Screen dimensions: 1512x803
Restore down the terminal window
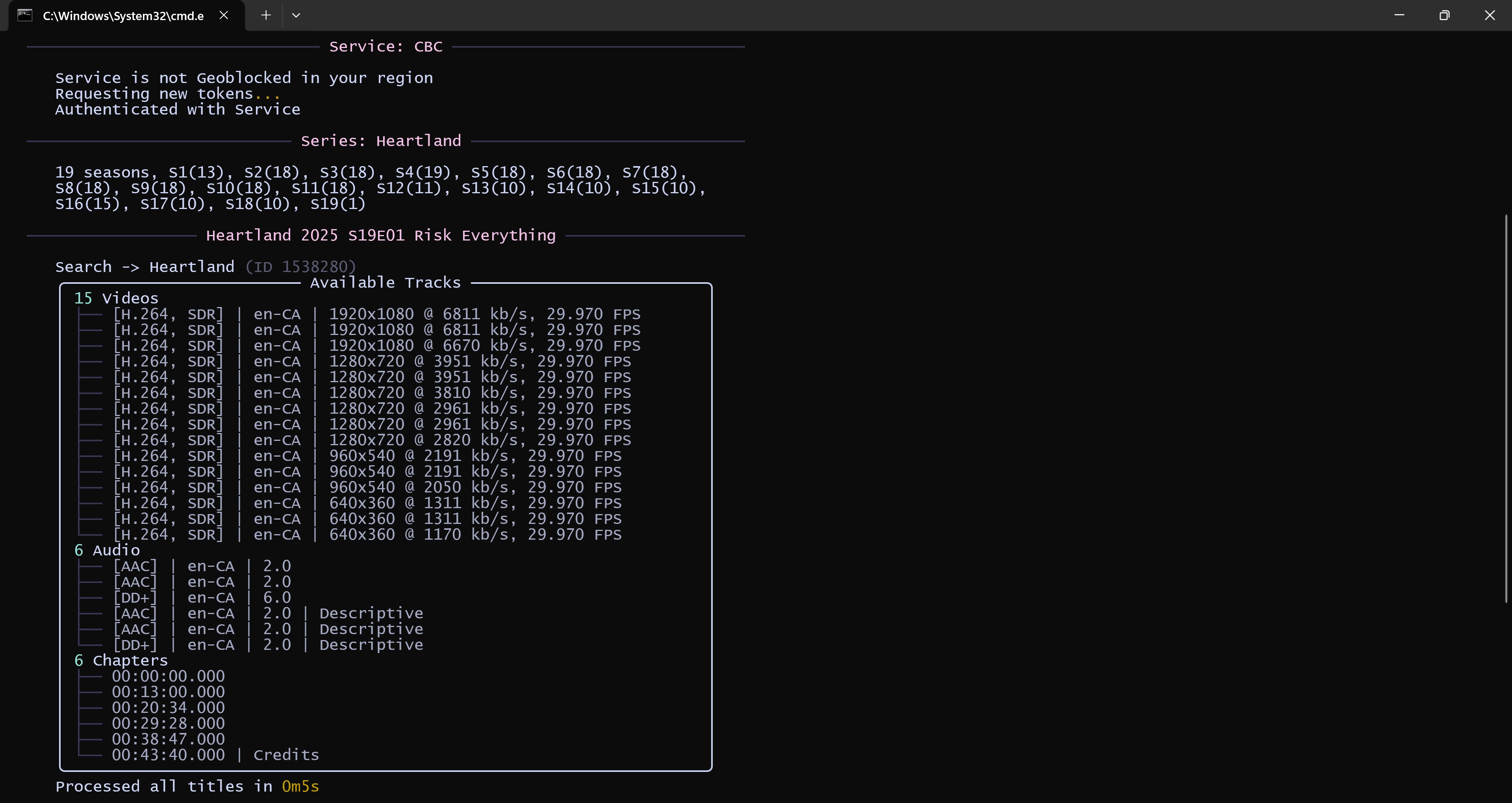(x=1445, y=15)
